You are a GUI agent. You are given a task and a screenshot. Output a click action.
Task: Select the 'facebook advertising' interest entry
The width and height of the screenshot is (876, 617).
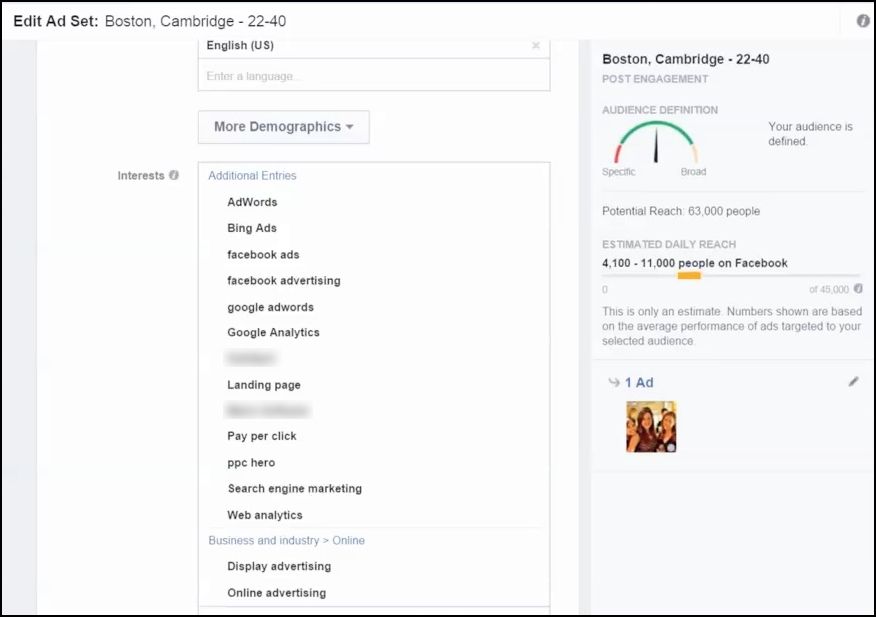click(x=284, y=281)
